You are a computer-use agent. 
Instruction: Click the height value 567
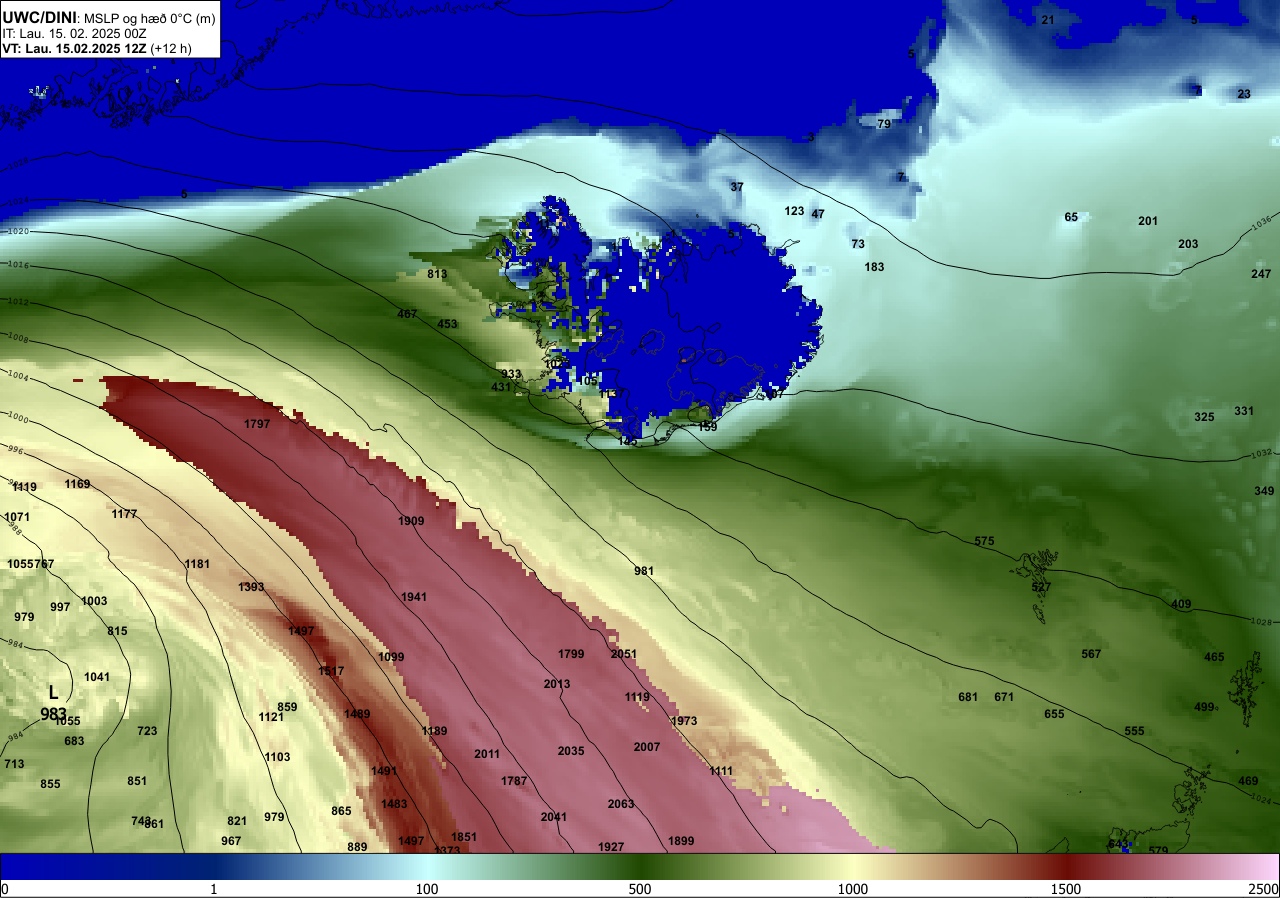pyautogui.click(x=1091, y=654)
